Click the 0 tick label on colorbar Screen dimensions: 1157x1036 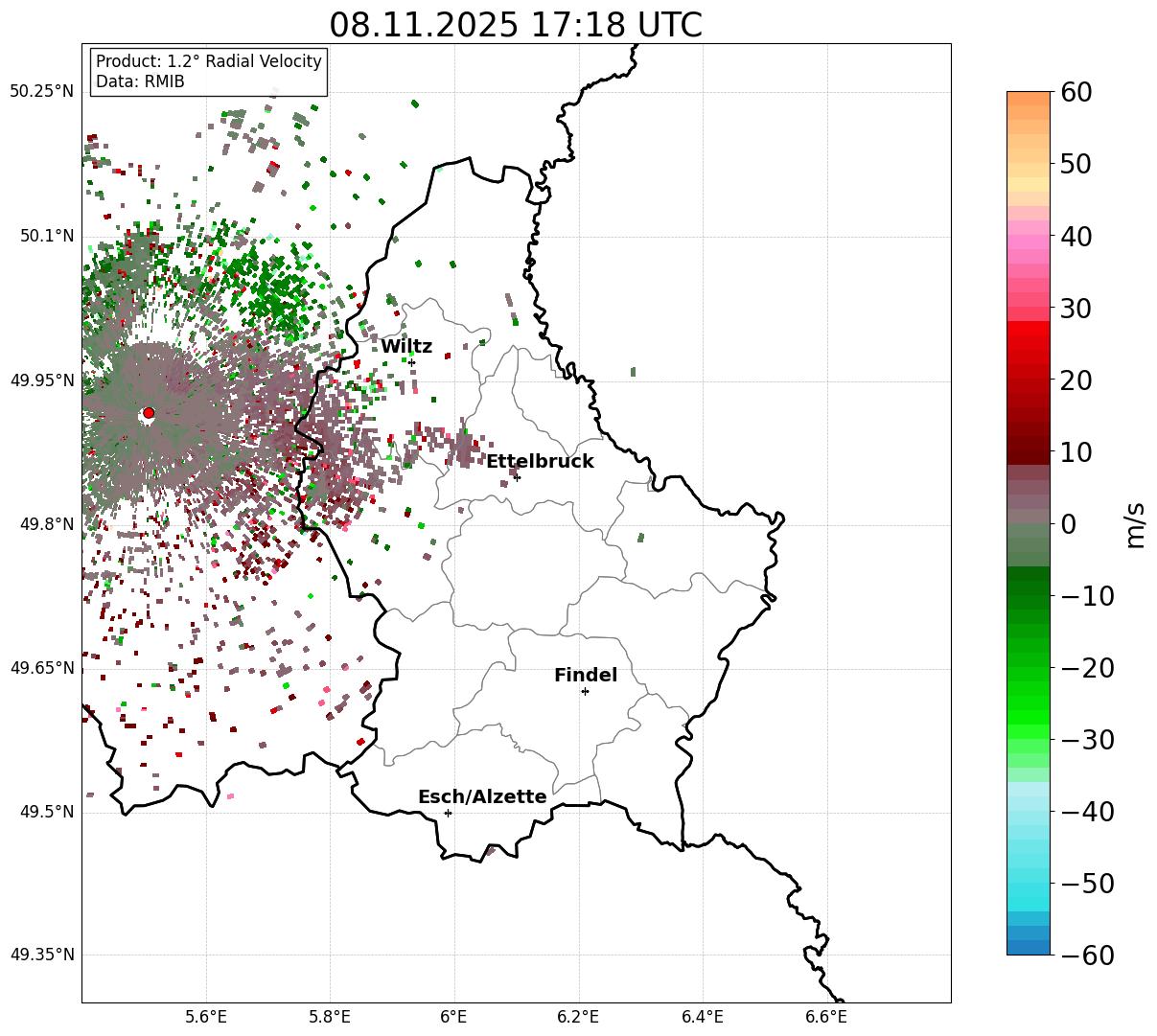tap(1068, 524)
